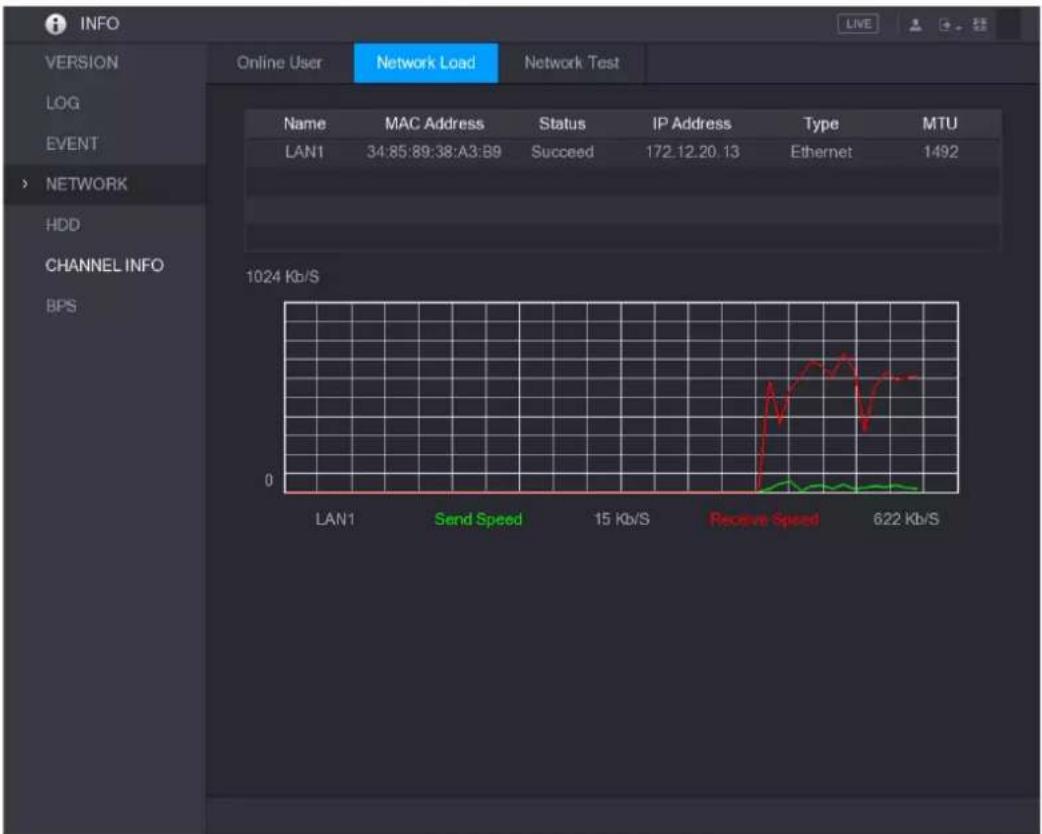Click the red Receive Speed legend
Screen dimensions: 1042x834
click(x=764, y=519)
